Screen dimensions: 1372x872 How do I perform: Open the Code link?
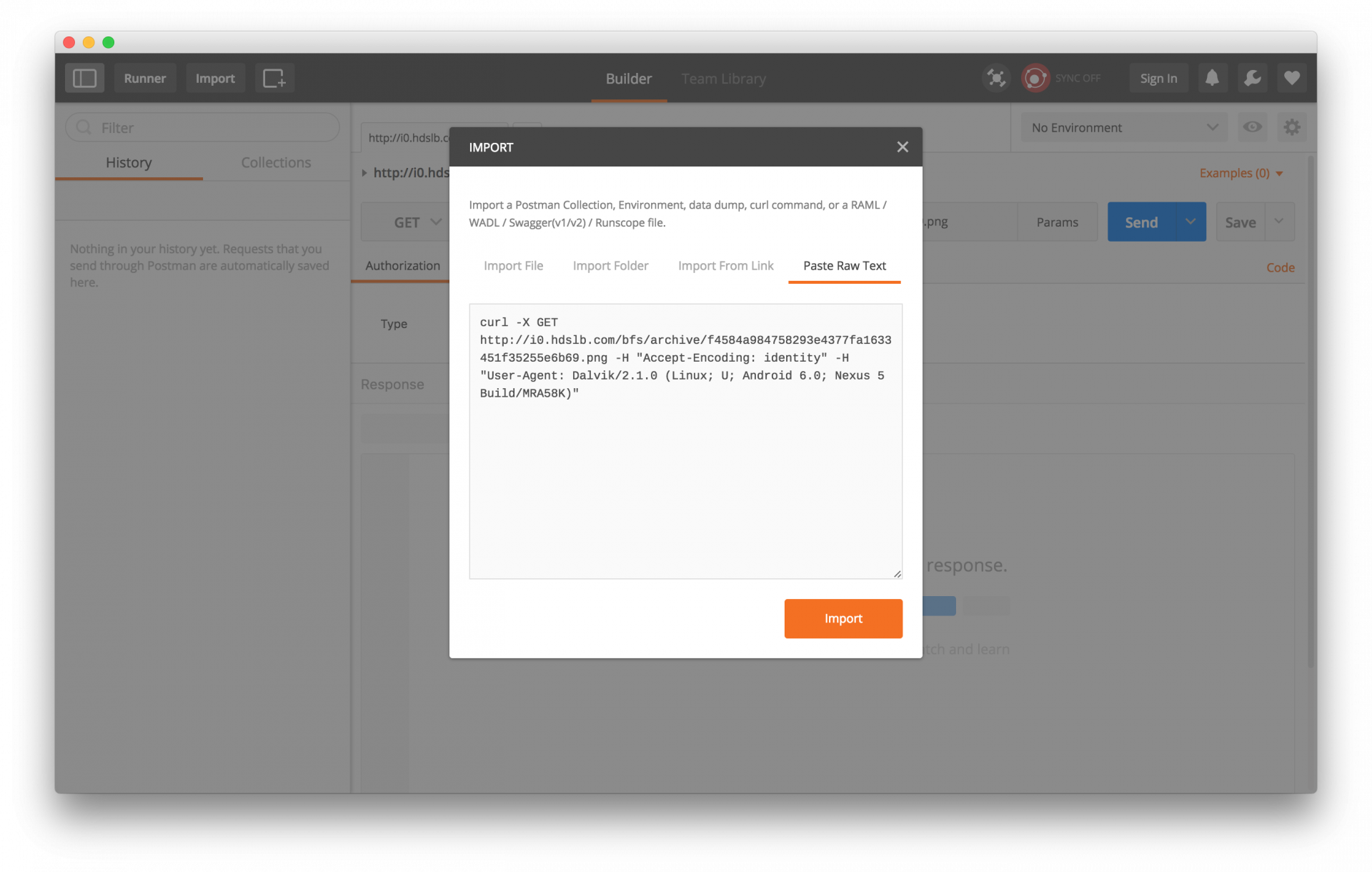(1281, 267)
